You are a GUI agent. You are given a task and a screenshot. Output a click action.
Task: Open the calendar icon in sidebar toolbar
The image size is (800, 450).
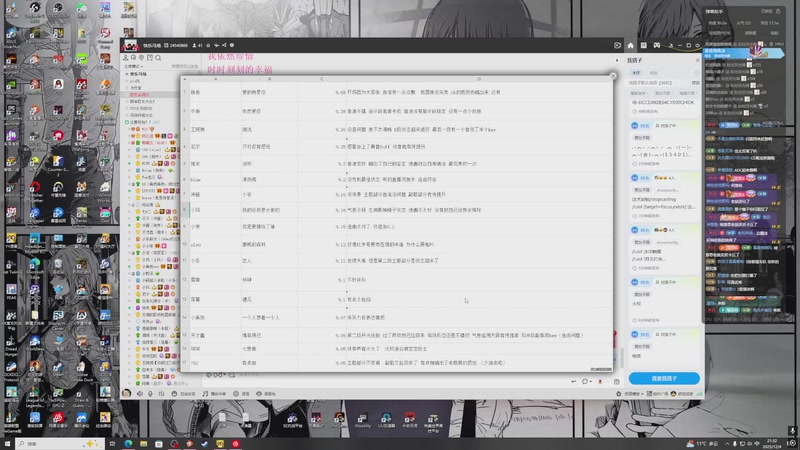pos(150,58)
